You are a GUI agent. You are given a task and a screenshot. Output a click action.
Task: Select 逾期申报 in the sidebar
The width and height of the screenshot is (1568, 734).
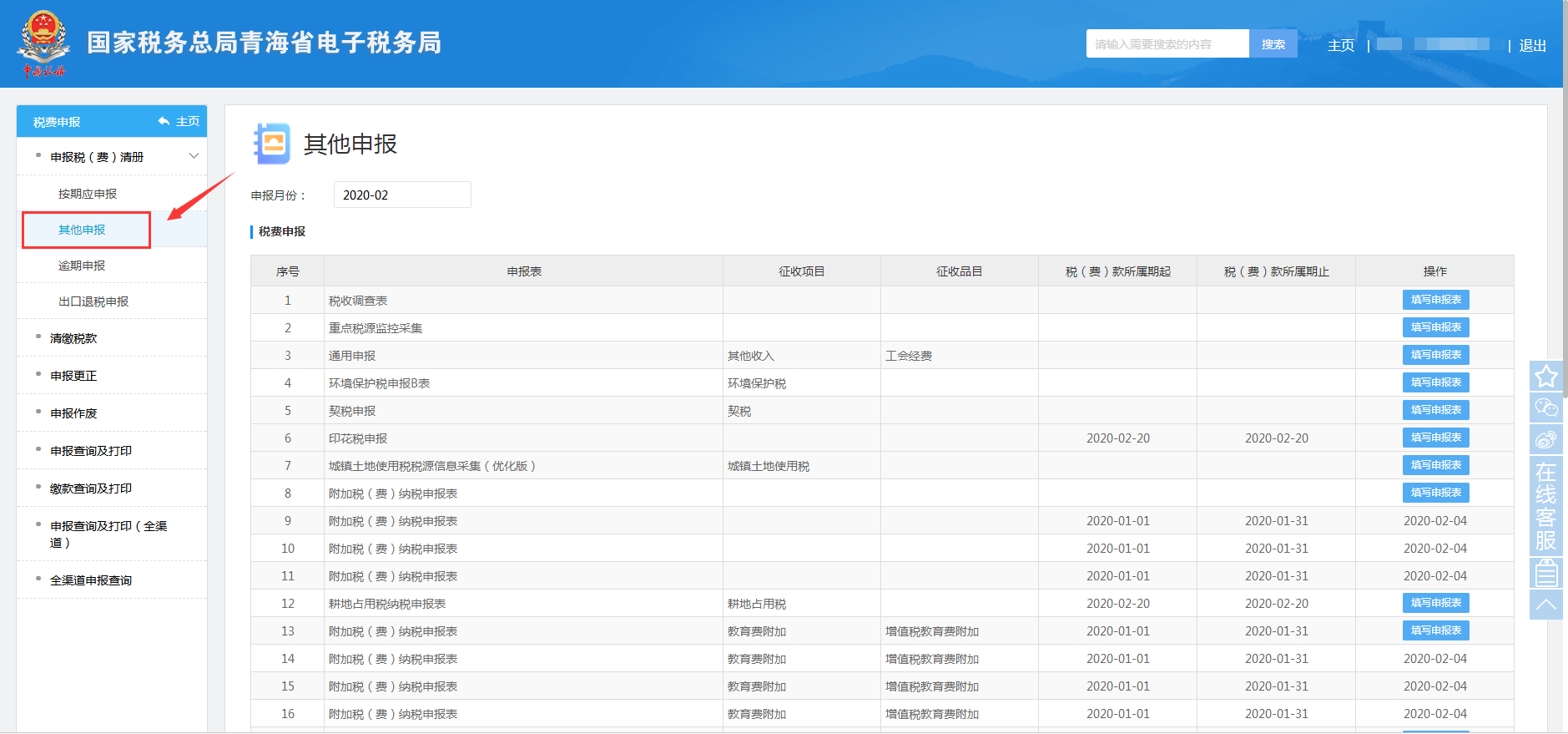click(82, 266)
